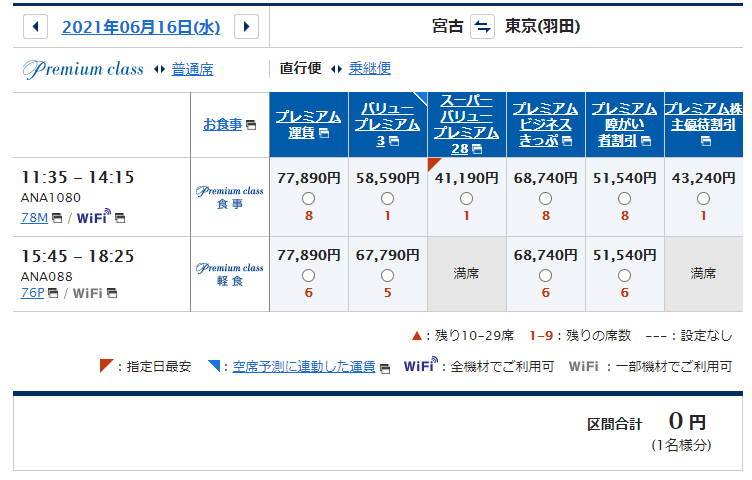This screenshot has width=752, height=480.
Task: Open 76P aircraft type link
Action: (33, 293)
